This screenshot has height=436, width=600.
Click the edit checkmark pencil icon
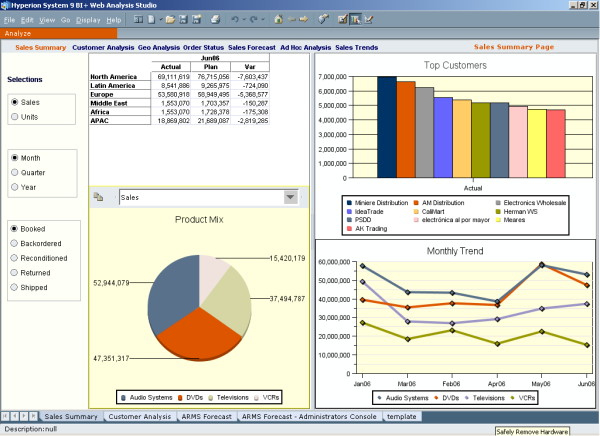368,19
